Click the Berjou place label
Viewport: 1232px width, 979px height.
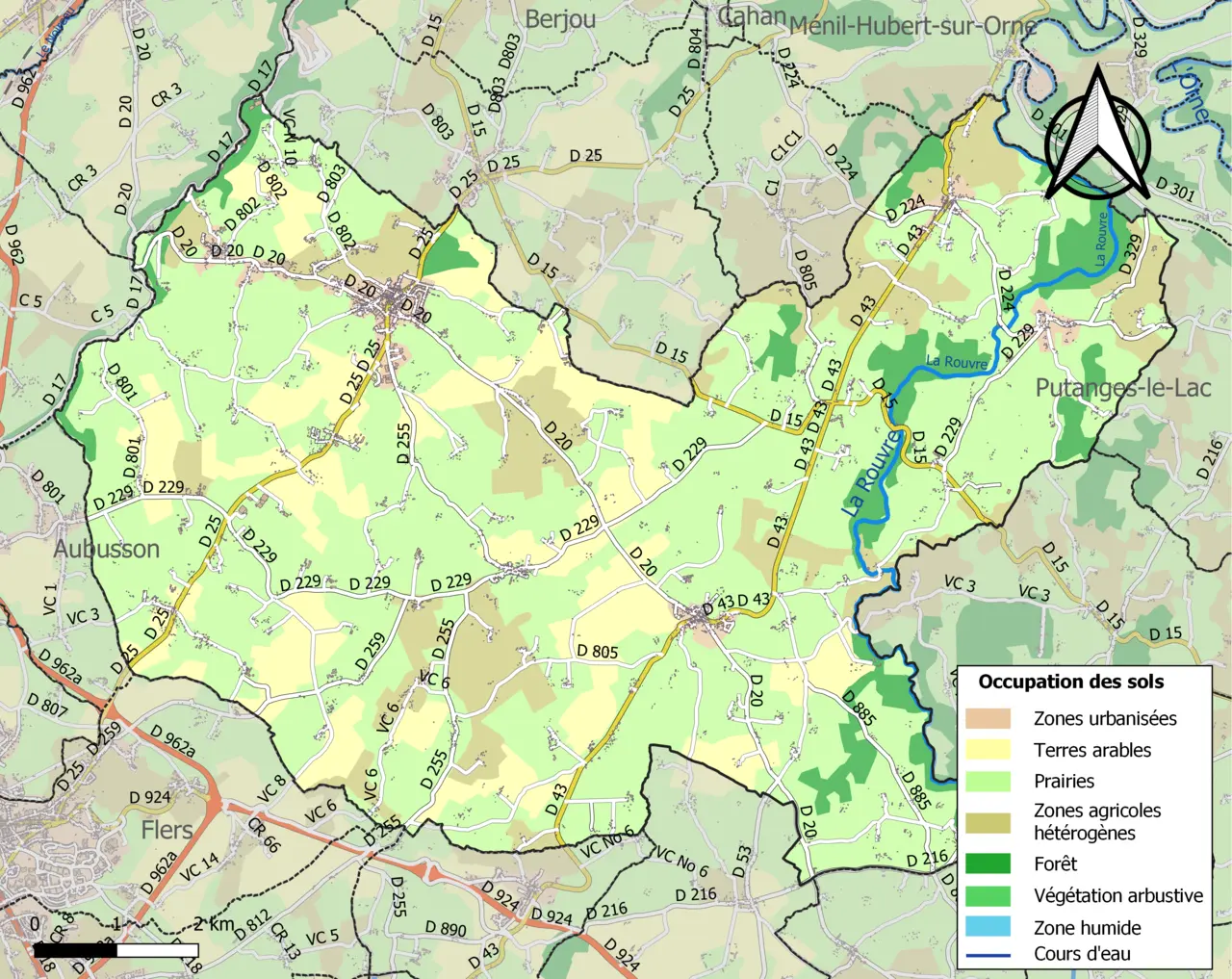coord(560,19)
